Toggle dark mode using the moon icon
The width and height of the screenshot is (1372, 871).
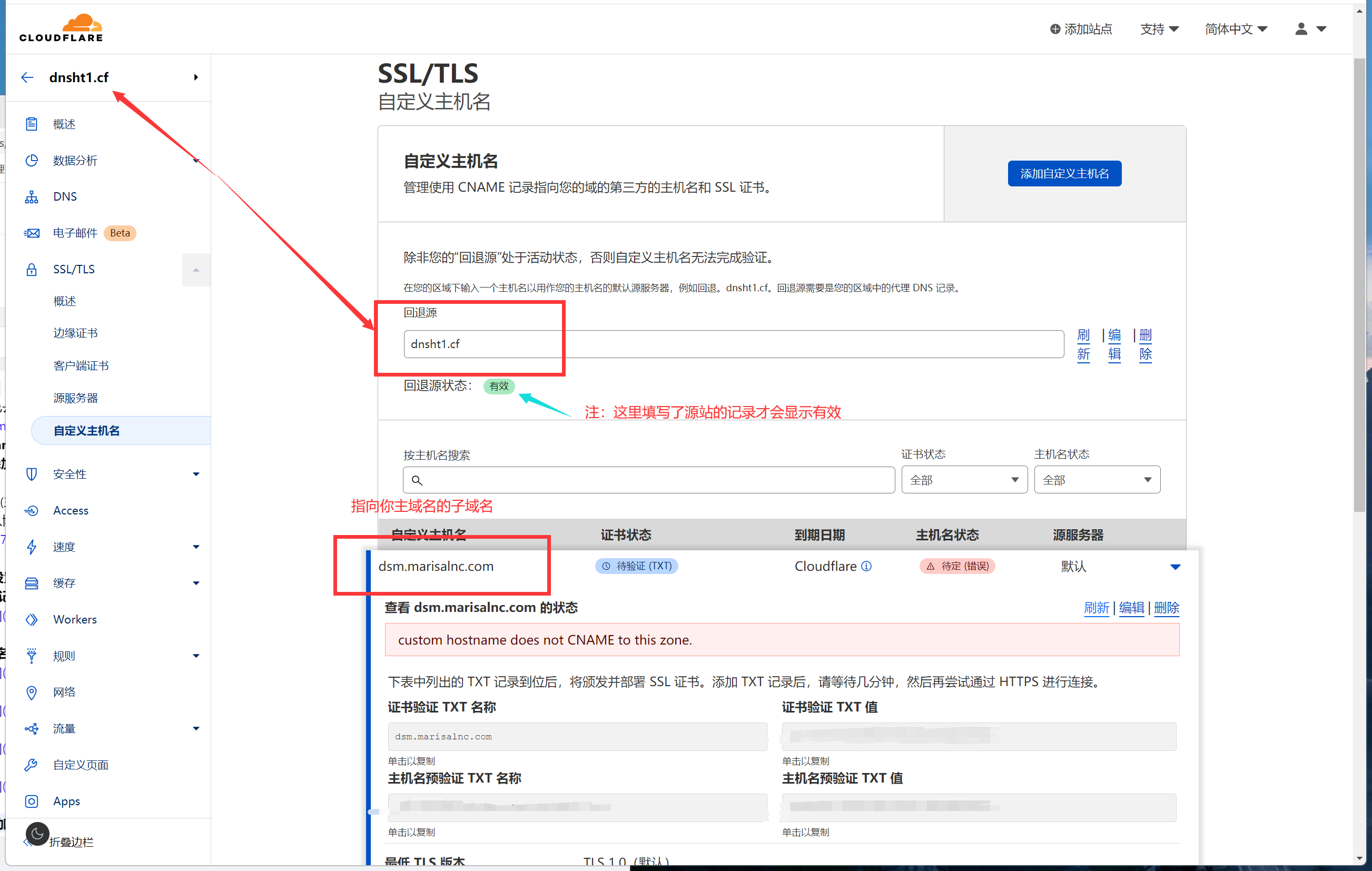37,834
